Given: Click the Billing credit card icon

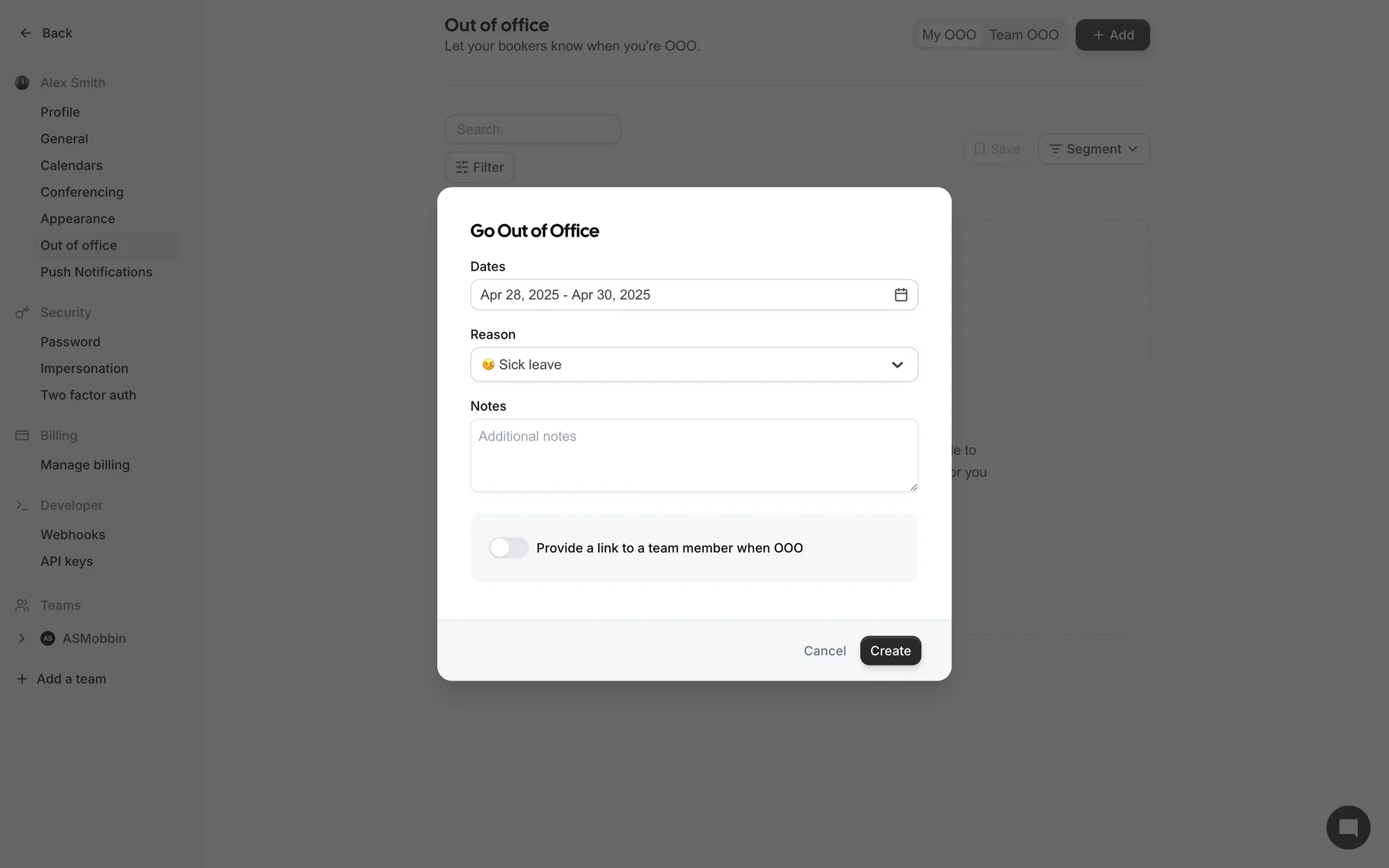Looking at the screenshot, I should coord(22,435).
